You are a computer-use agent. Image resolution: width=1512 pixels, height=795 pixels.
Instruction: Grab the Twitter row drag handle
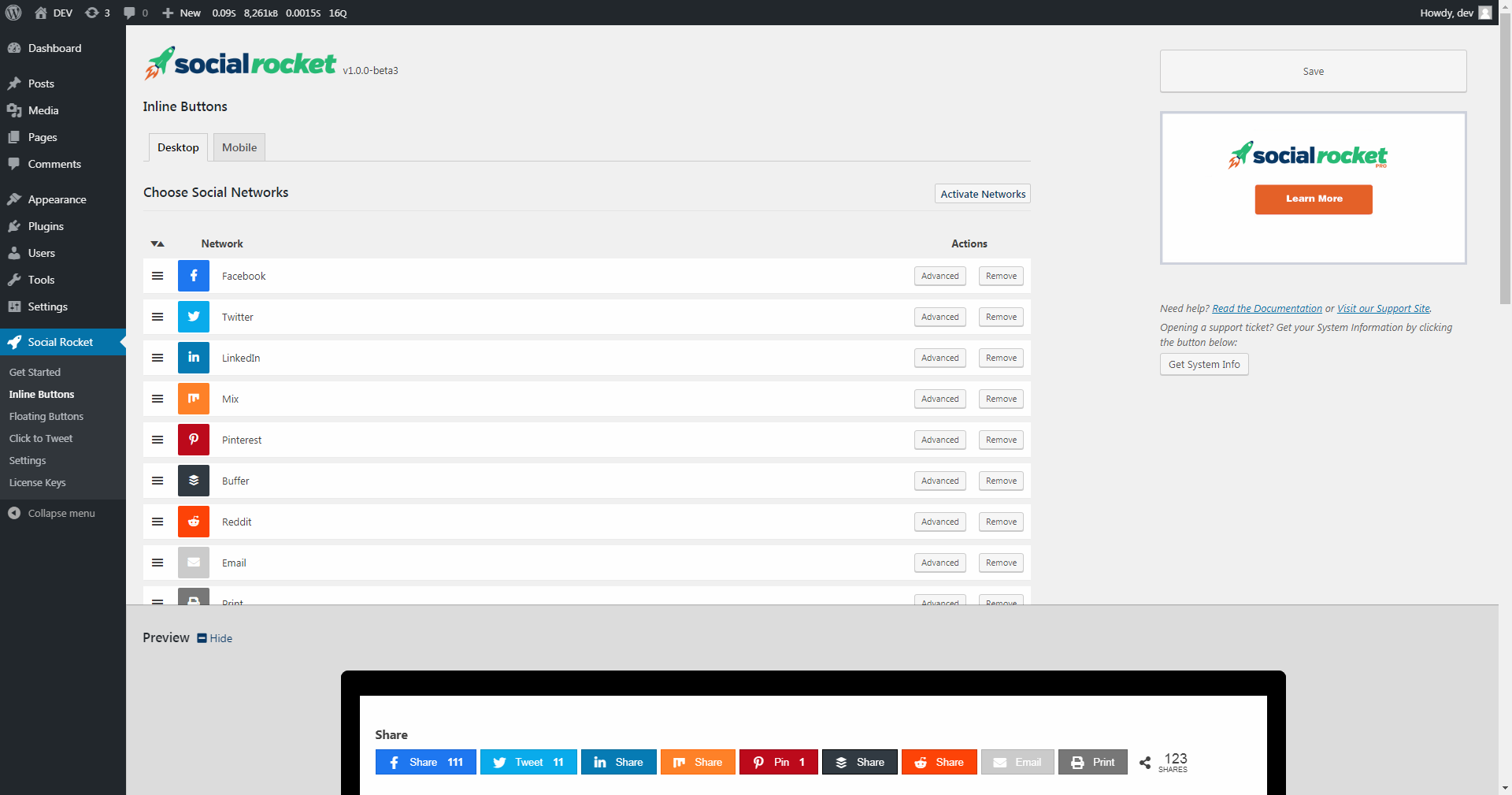click(x=157, y=317)
